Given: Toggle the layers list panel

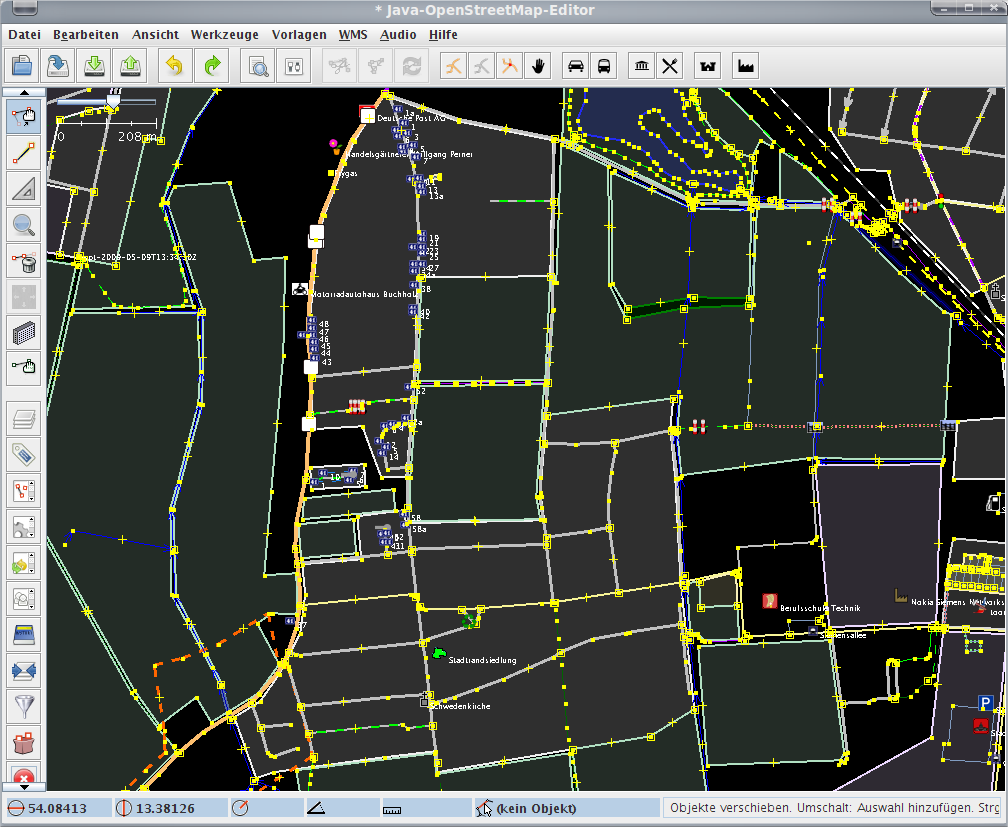Looking at the screenshot, I should (23, 418).
